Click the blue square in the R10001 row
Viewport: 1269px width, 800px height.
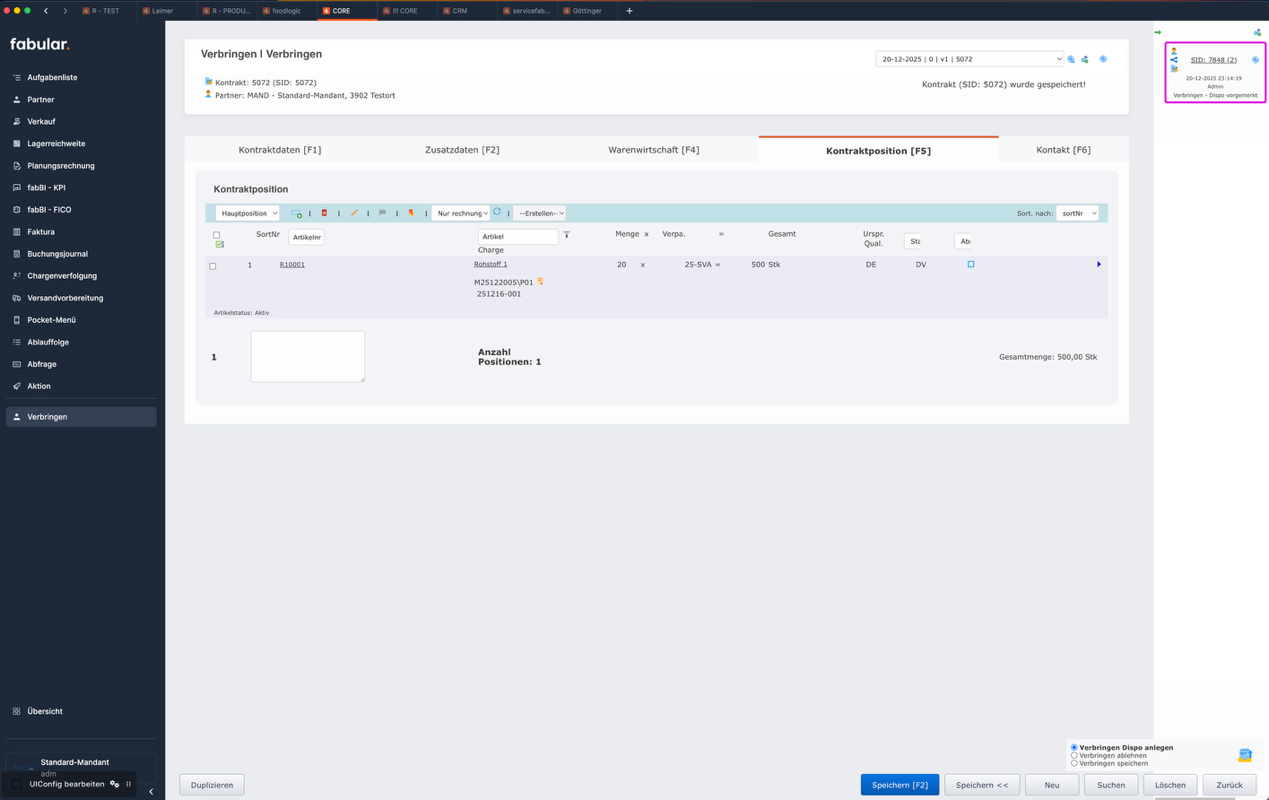(970, 265)
